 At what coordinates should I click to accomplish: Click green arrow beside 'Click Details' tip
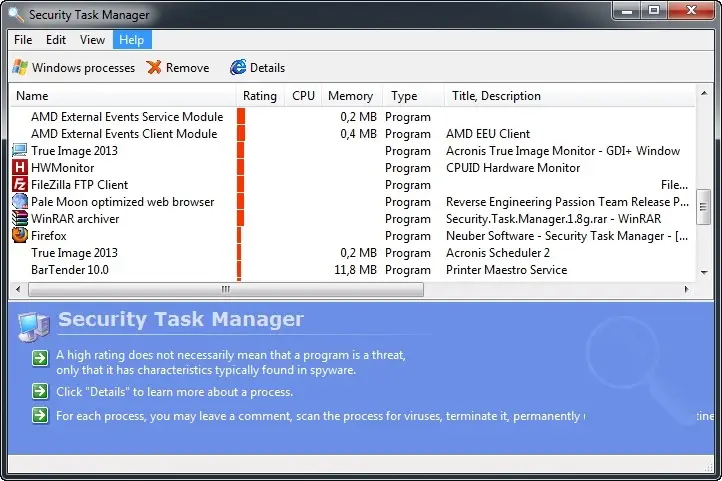[40, 392]
